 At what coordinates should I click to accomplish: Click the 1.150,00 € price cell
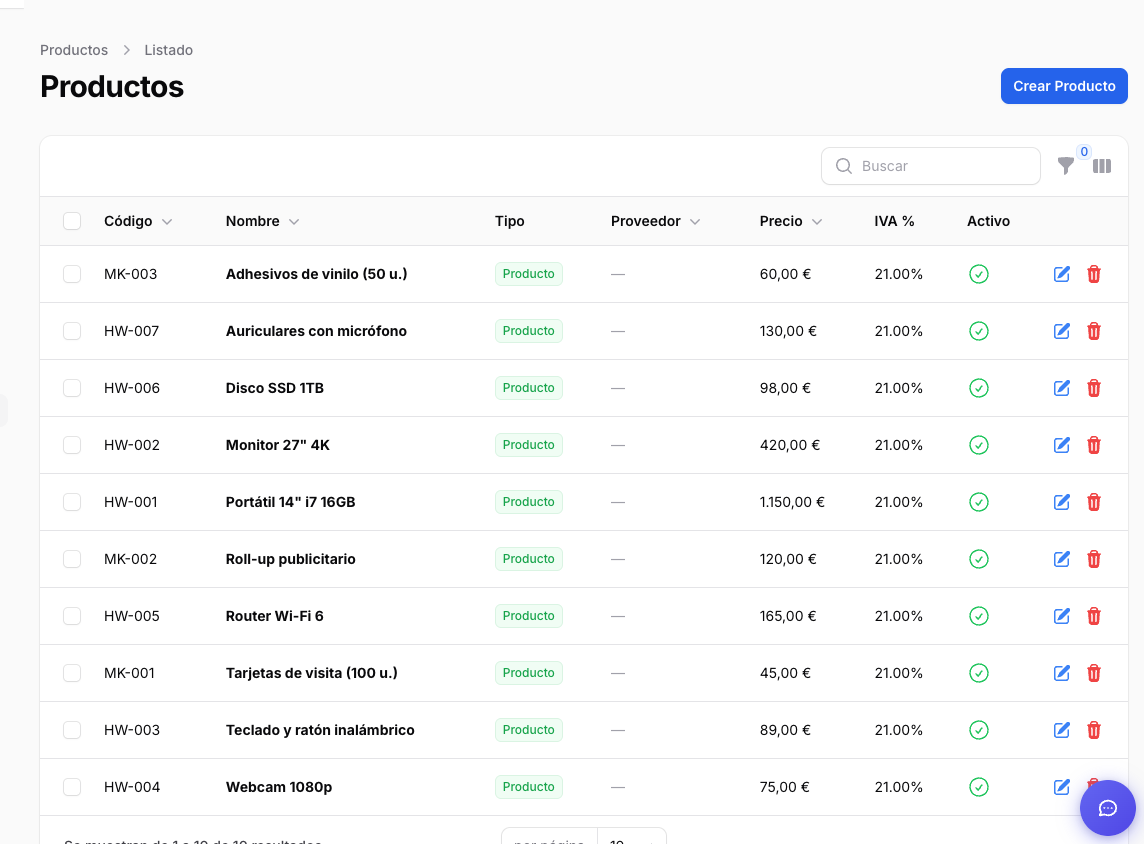click(792, 502)
